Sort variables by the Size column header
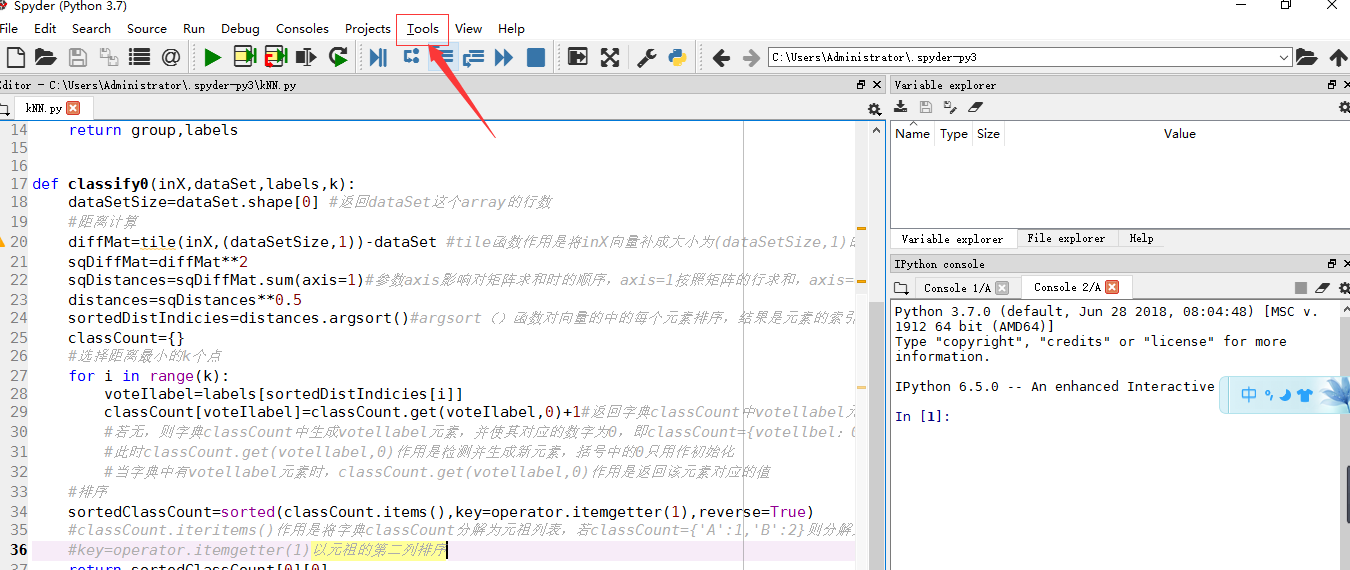 pyautogui.click(x=988, y=134)
